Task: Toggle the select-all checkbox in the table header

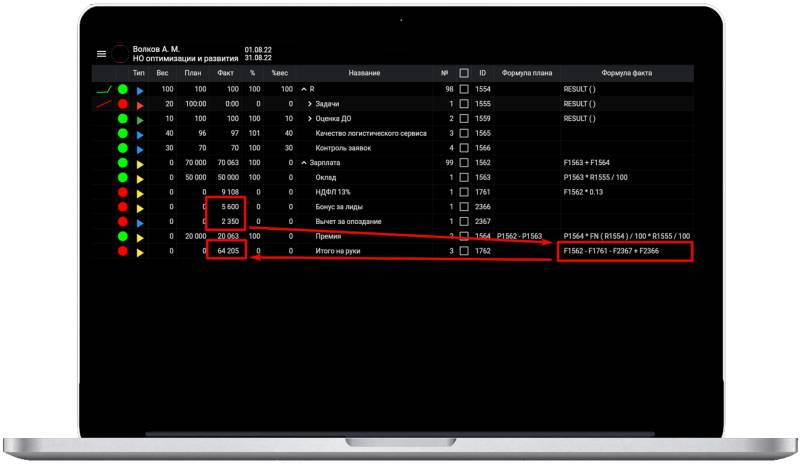Action: (464, 73)
